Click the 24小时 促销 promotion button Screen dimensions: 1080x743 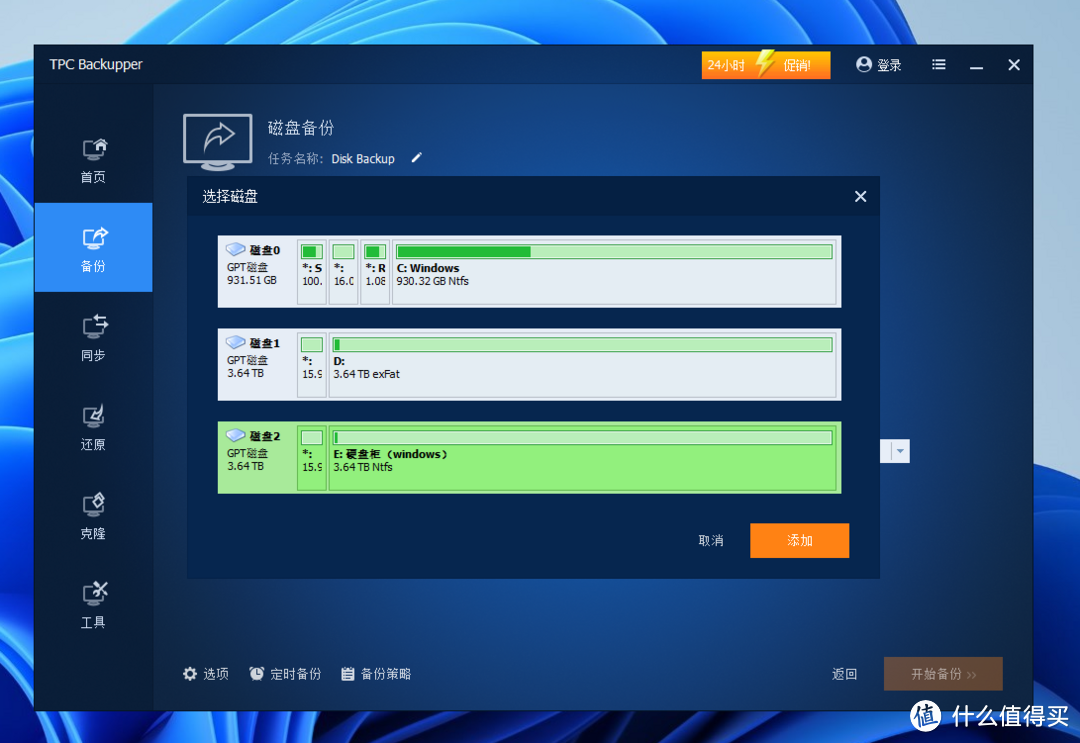(765, 64)
